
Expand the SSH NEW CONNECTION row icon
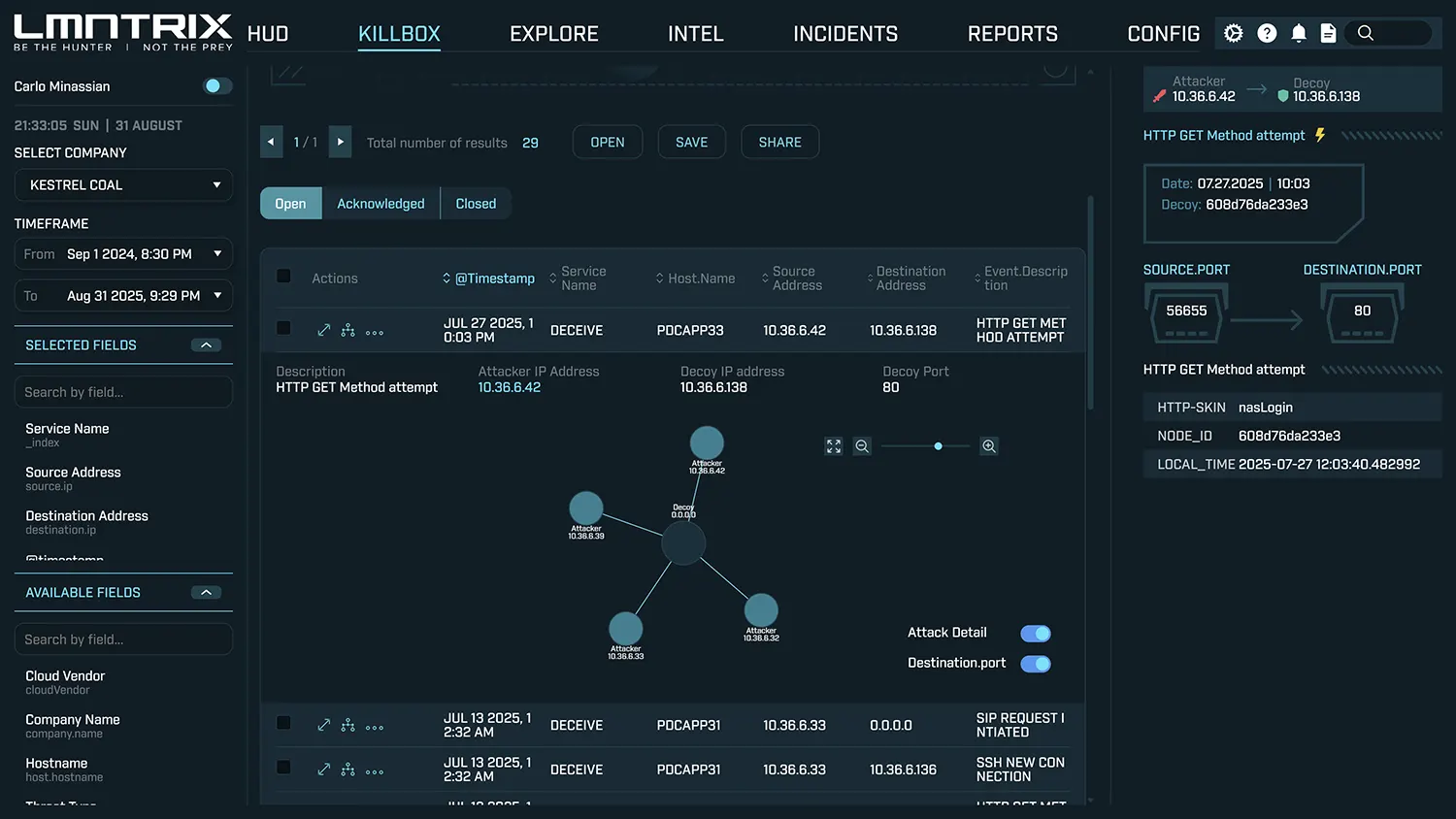(x=324, y=770)
